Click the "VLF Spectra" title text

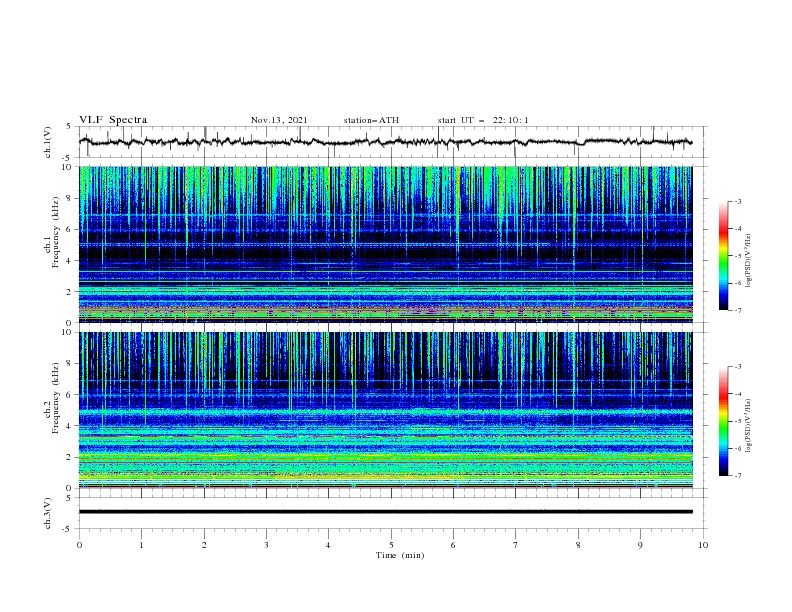click(x=113, y=120)
